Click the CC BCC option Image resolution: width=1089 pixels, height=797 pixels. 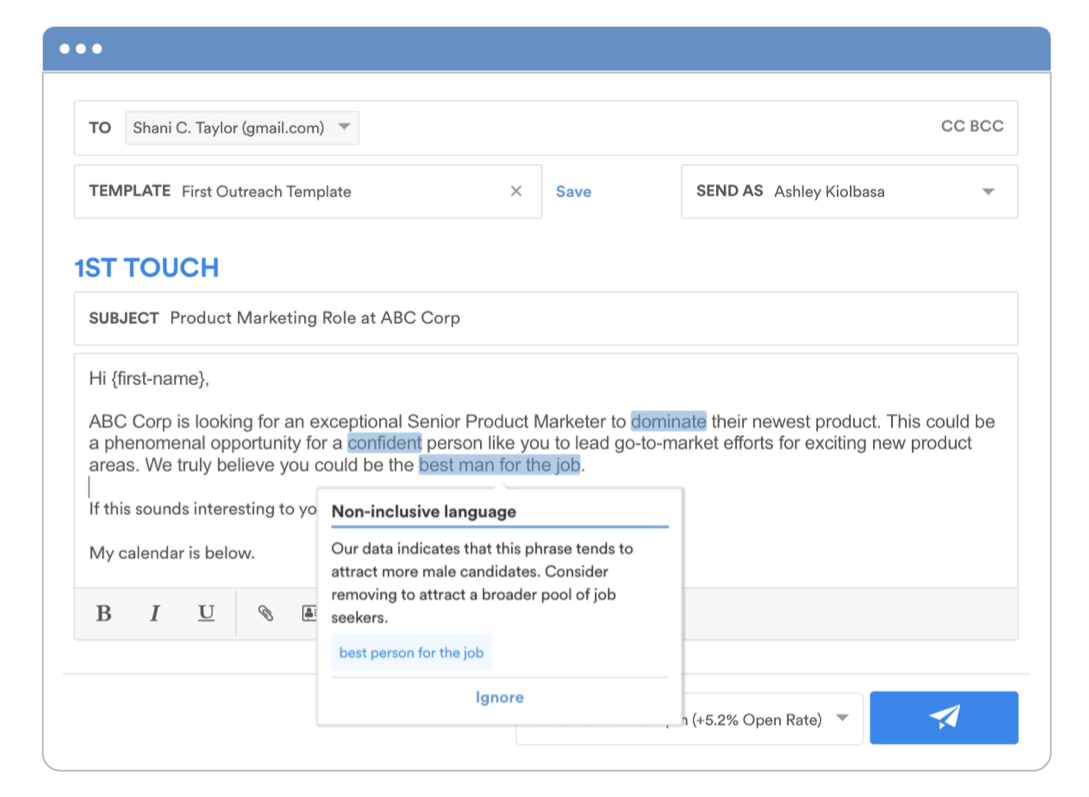coord(971,127)
